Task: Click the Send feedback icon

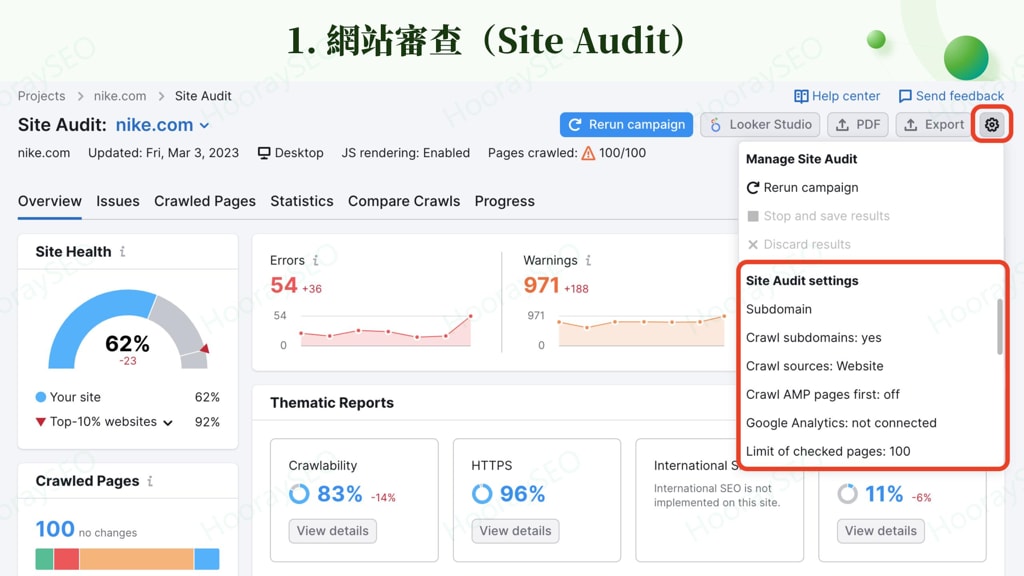Action: 905,95
